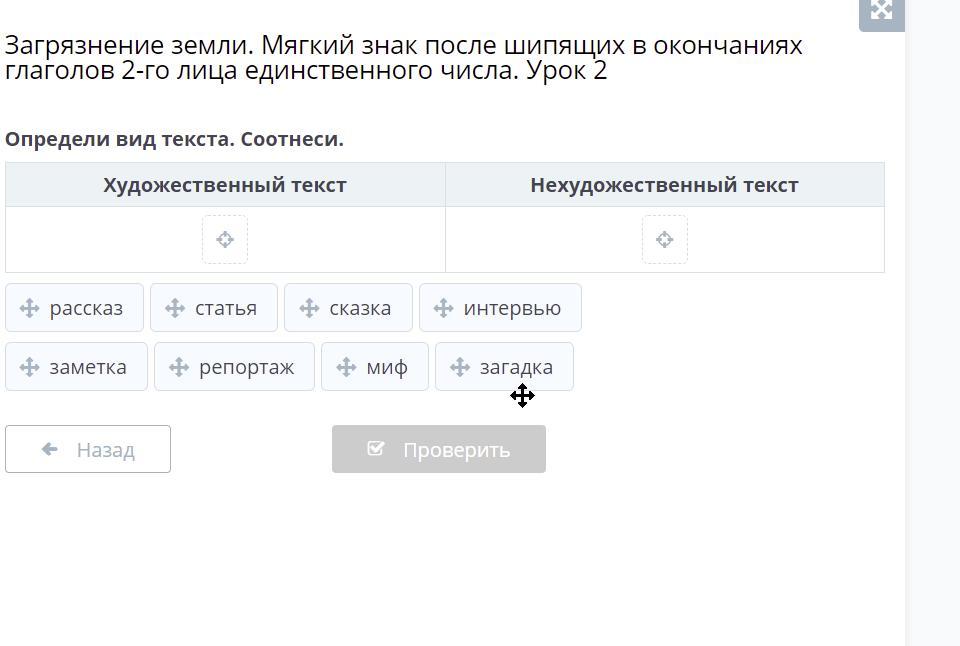Click drag handle icon on заметка

pos(29,367)
